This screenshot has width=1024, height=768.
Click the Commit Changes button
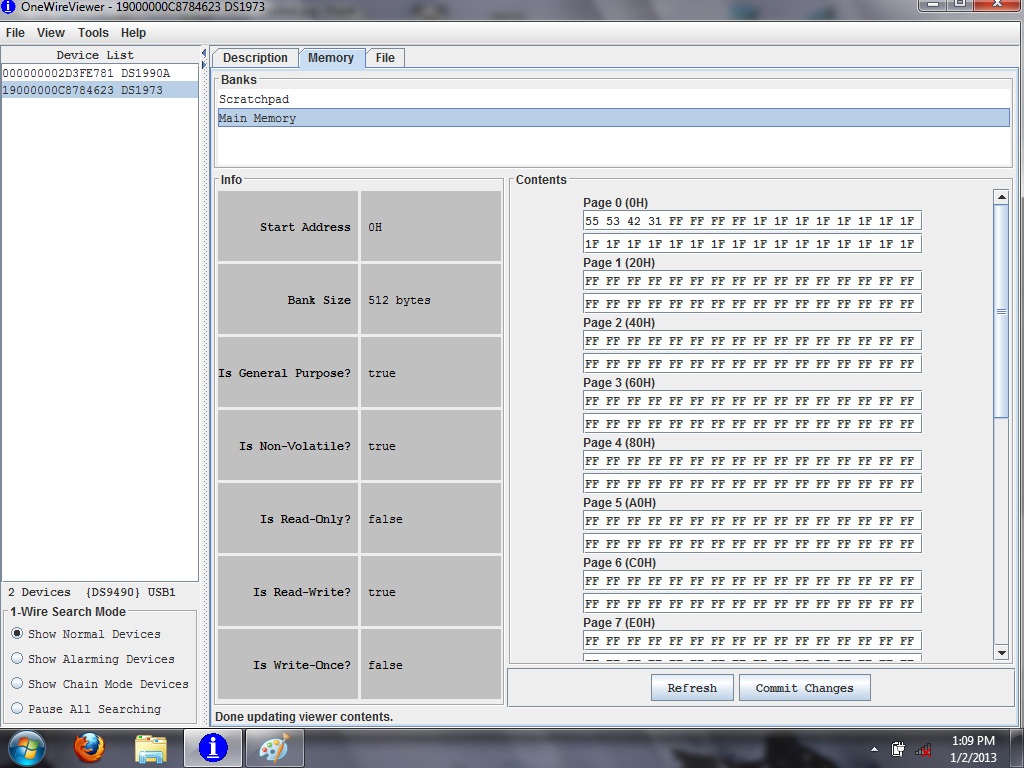[x=805, y=688]
